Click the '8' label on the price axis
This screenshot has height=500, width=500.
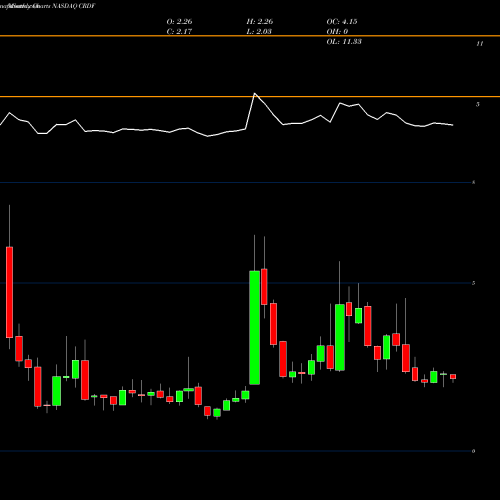(x=473, y=182)
